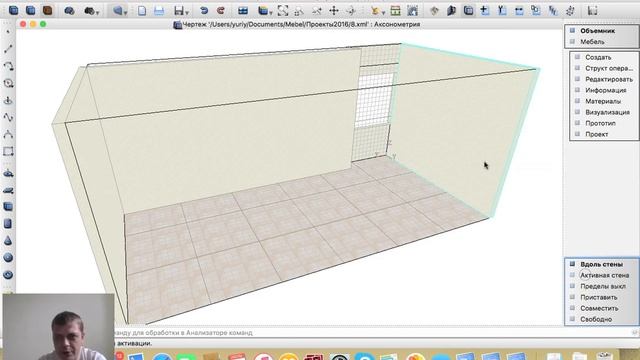Select the pan tool with four-way arrows

pos(334,11)
